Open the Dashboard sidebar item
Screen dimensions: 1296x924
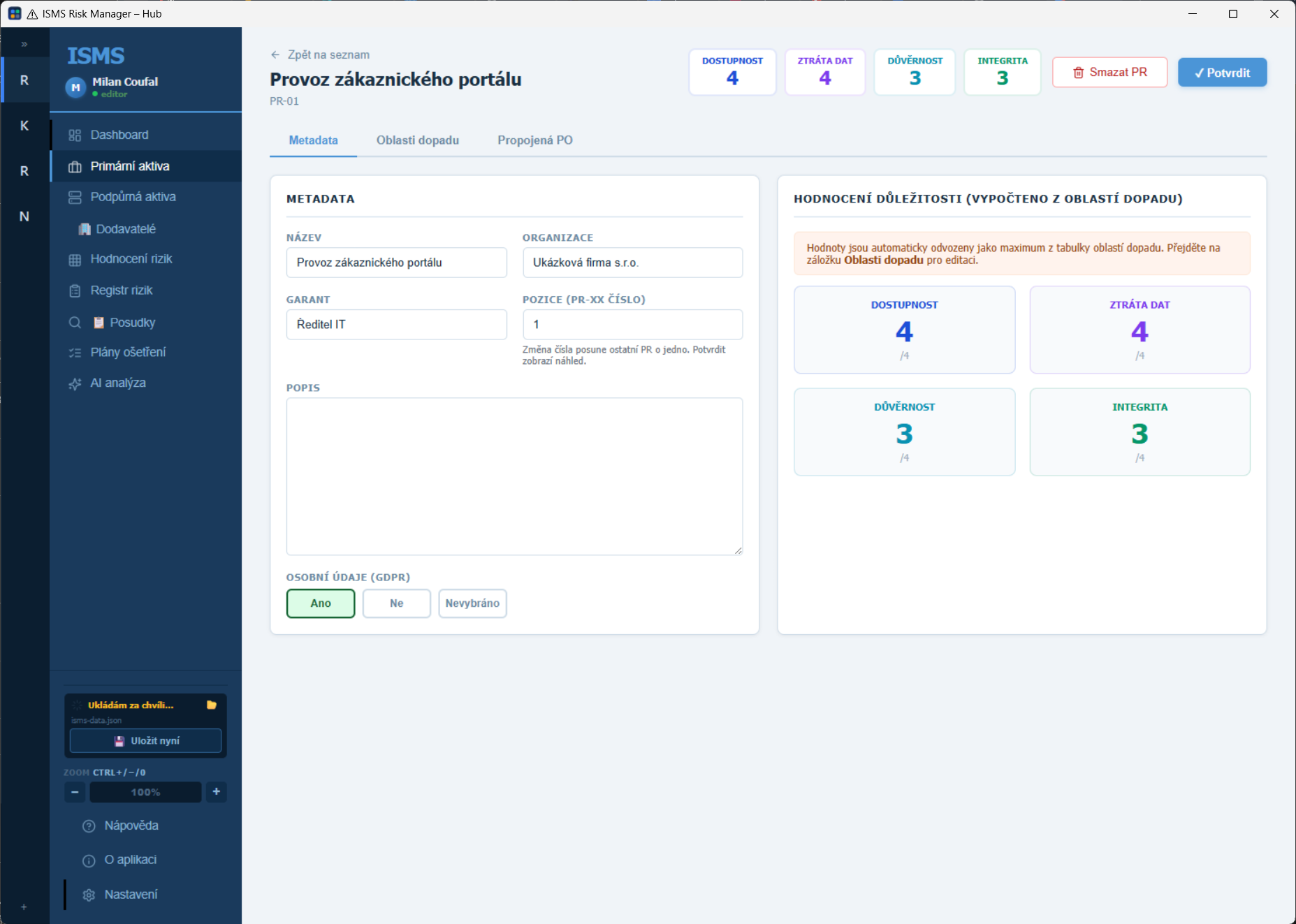point(146,135)
